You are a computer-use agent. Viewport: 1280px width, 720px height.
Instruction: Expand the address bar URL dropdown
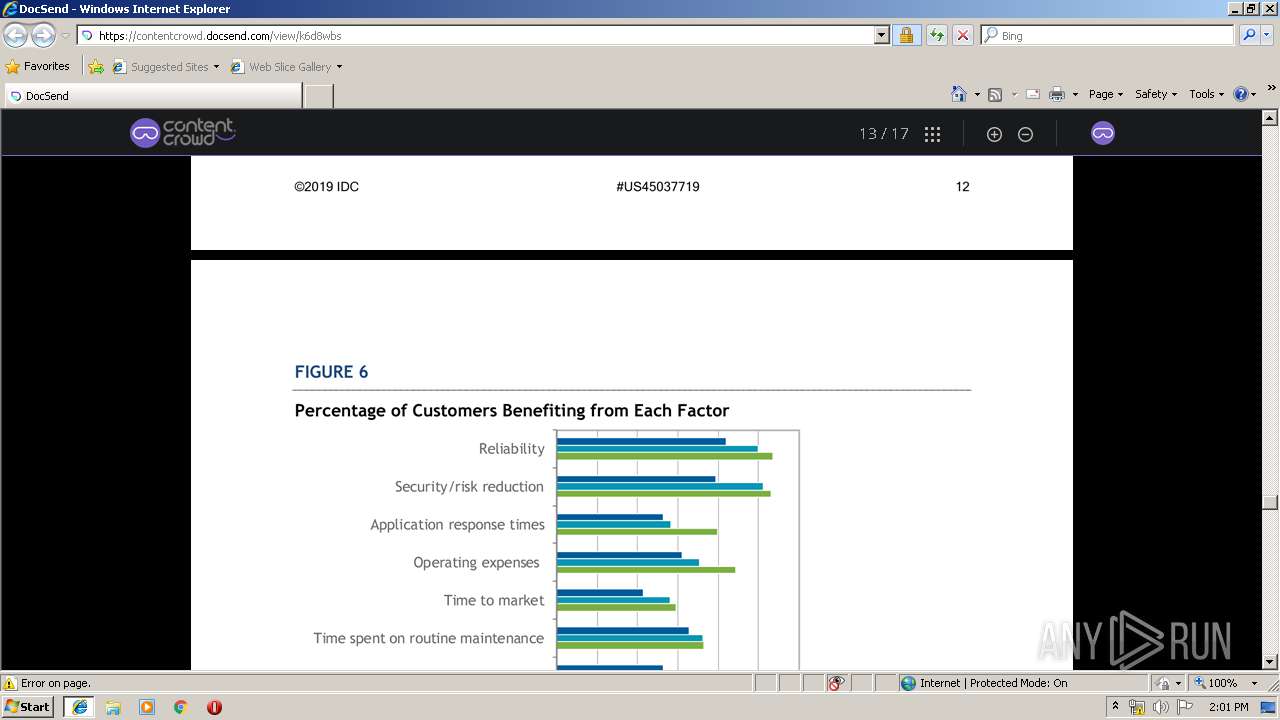coord(881,35)
